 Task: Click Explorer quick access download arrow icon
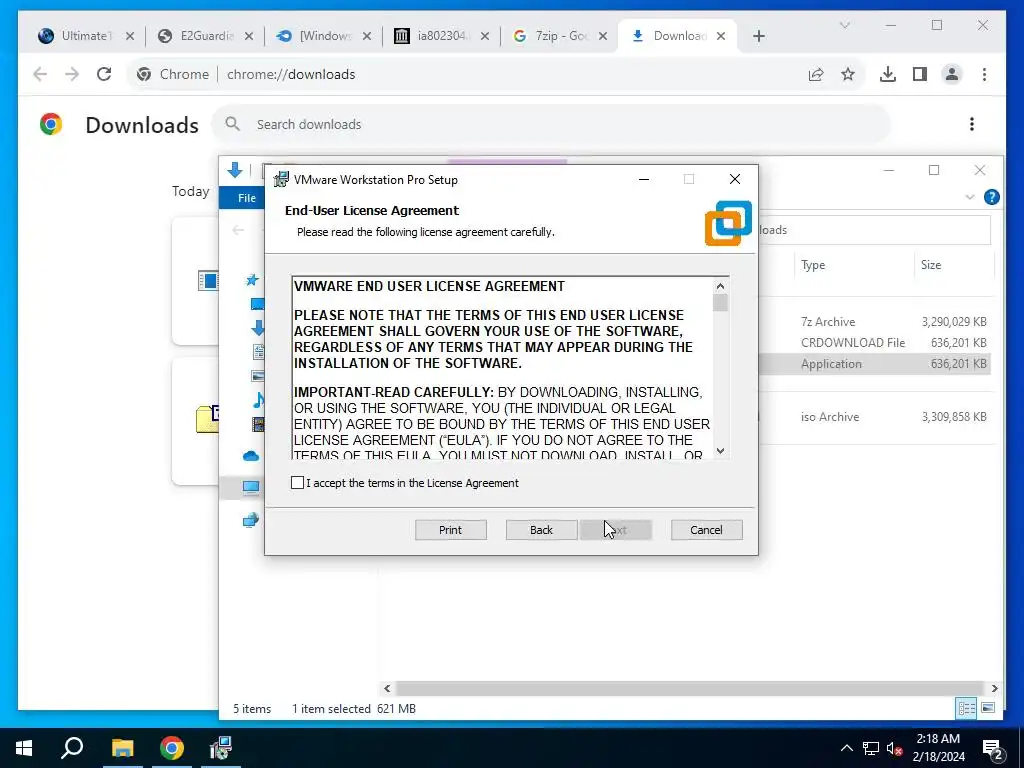(x=234, y=171)
